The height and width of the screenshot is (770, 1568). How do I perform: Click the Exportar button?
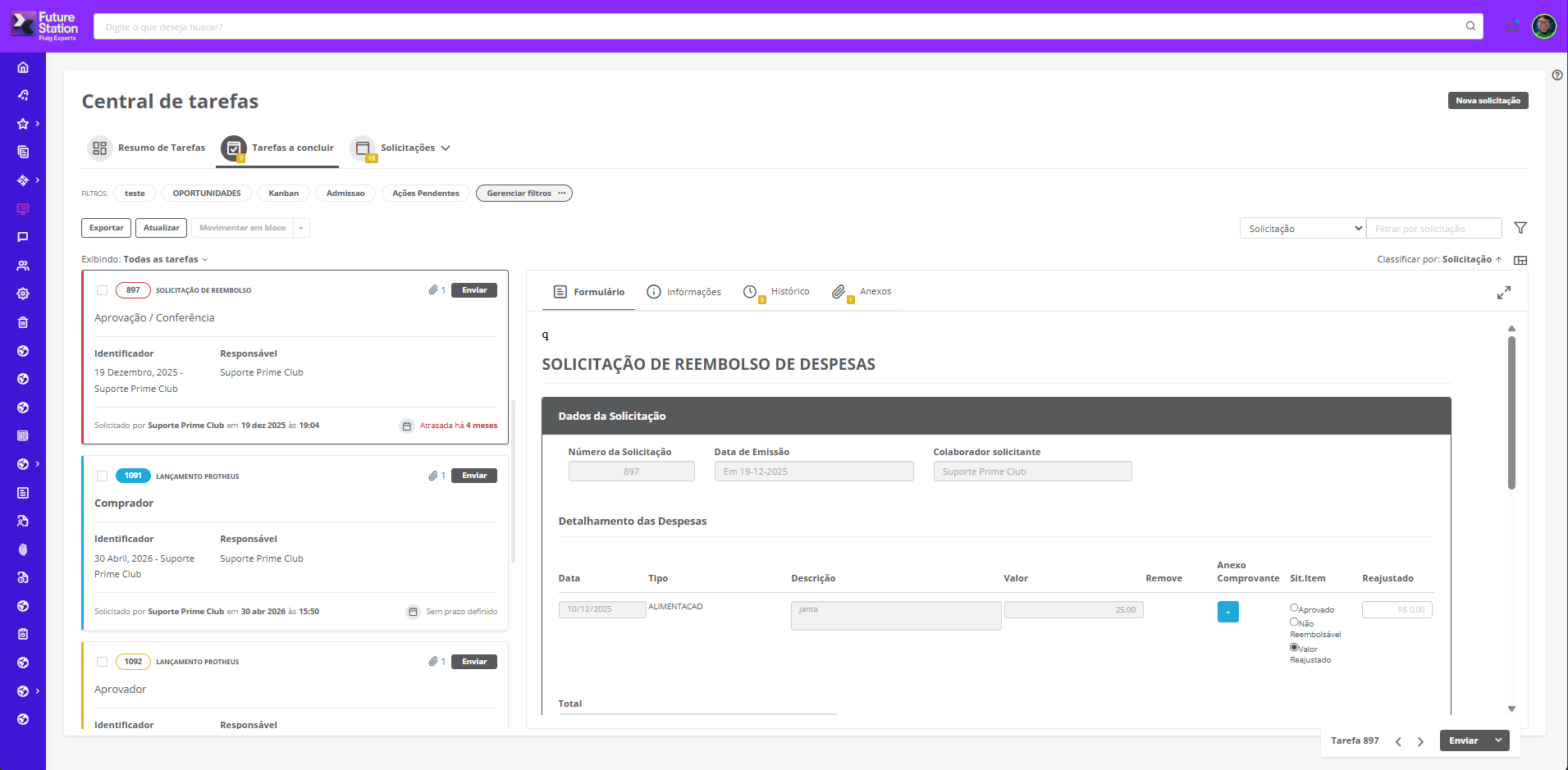pos(107,228)
